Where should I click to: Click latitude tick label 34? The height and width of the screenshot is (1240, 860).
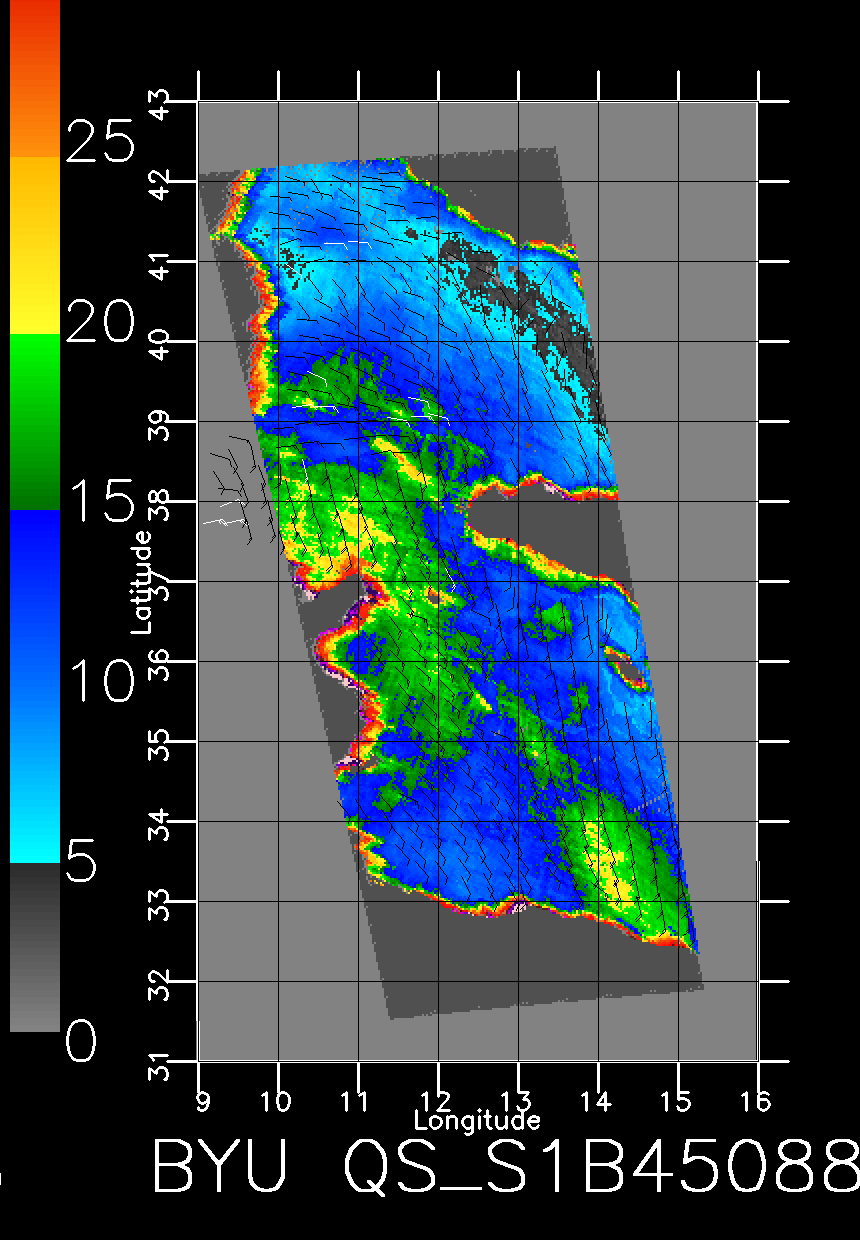160,824
